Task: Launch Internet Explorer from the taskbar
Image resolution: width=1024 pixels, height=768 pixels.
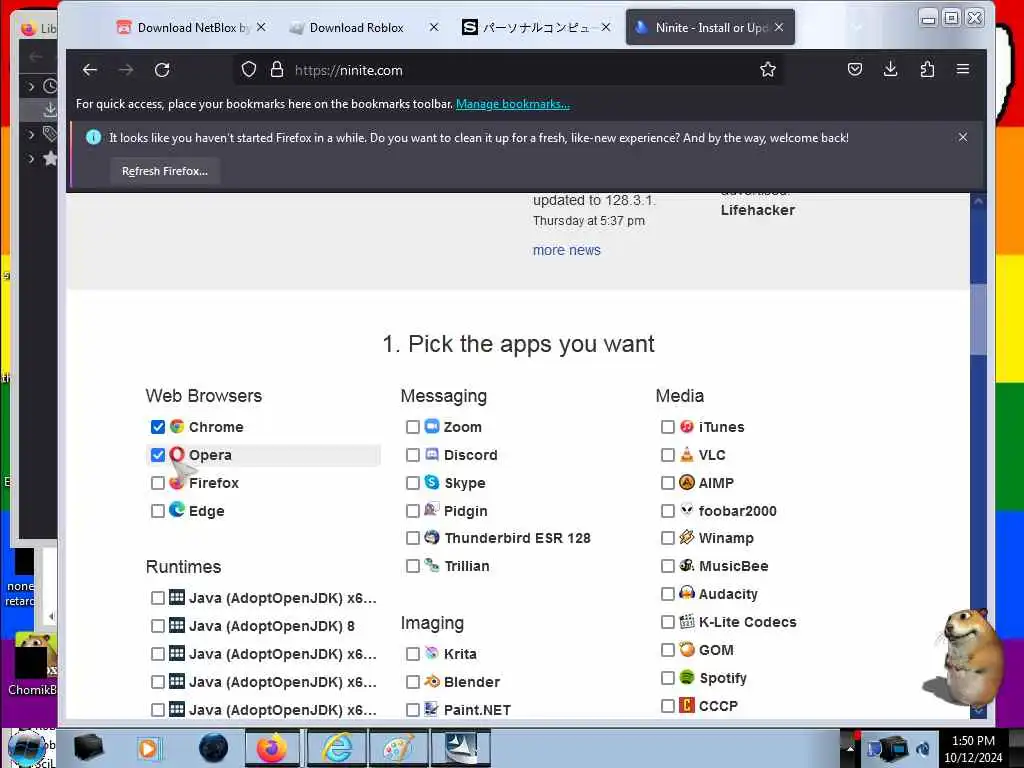Action: [x=336, y=748]
